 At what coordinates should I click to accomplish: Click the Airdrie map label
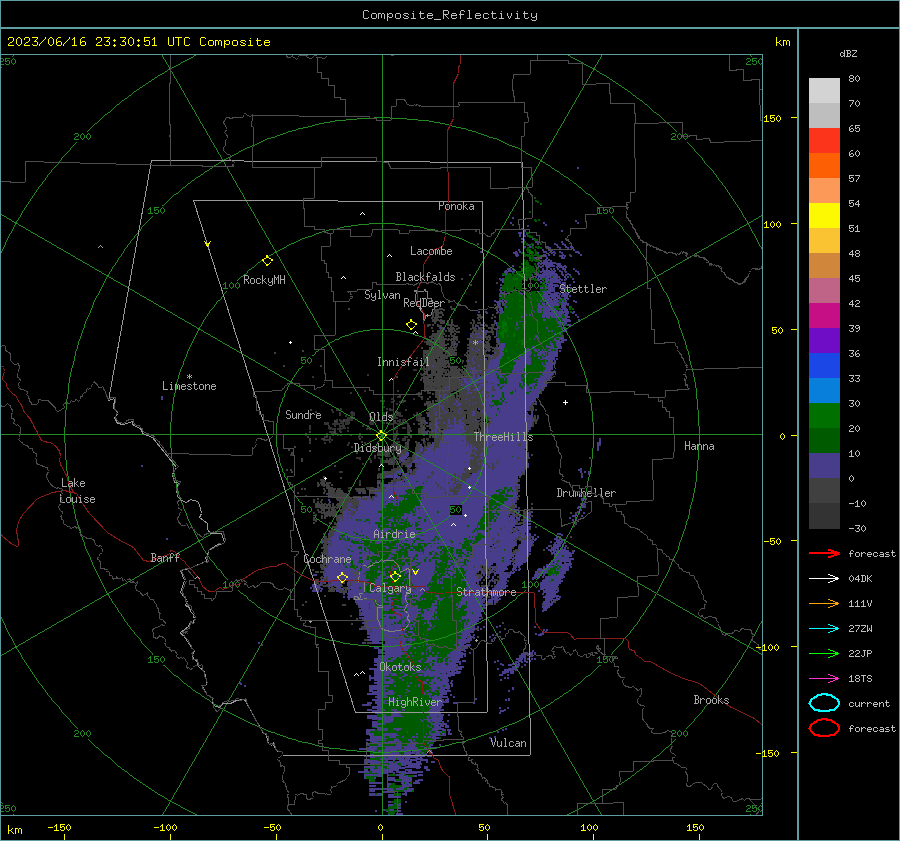[x=394, y=534]
